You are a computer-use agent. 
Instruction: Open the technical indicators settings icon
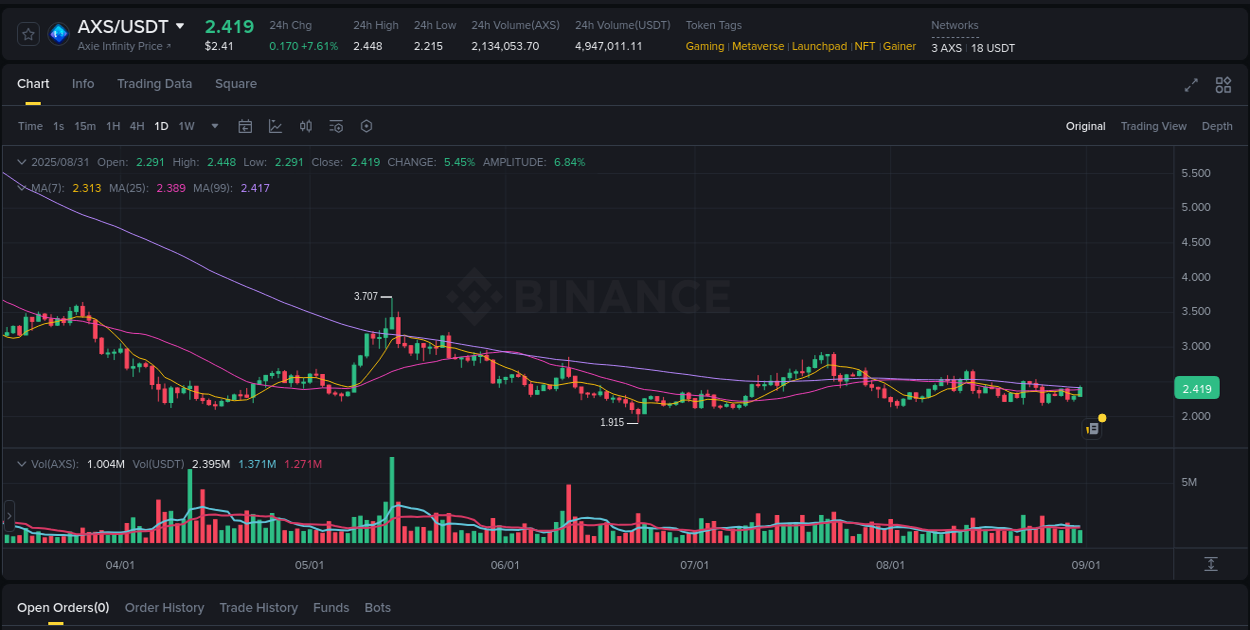point(336,126)
